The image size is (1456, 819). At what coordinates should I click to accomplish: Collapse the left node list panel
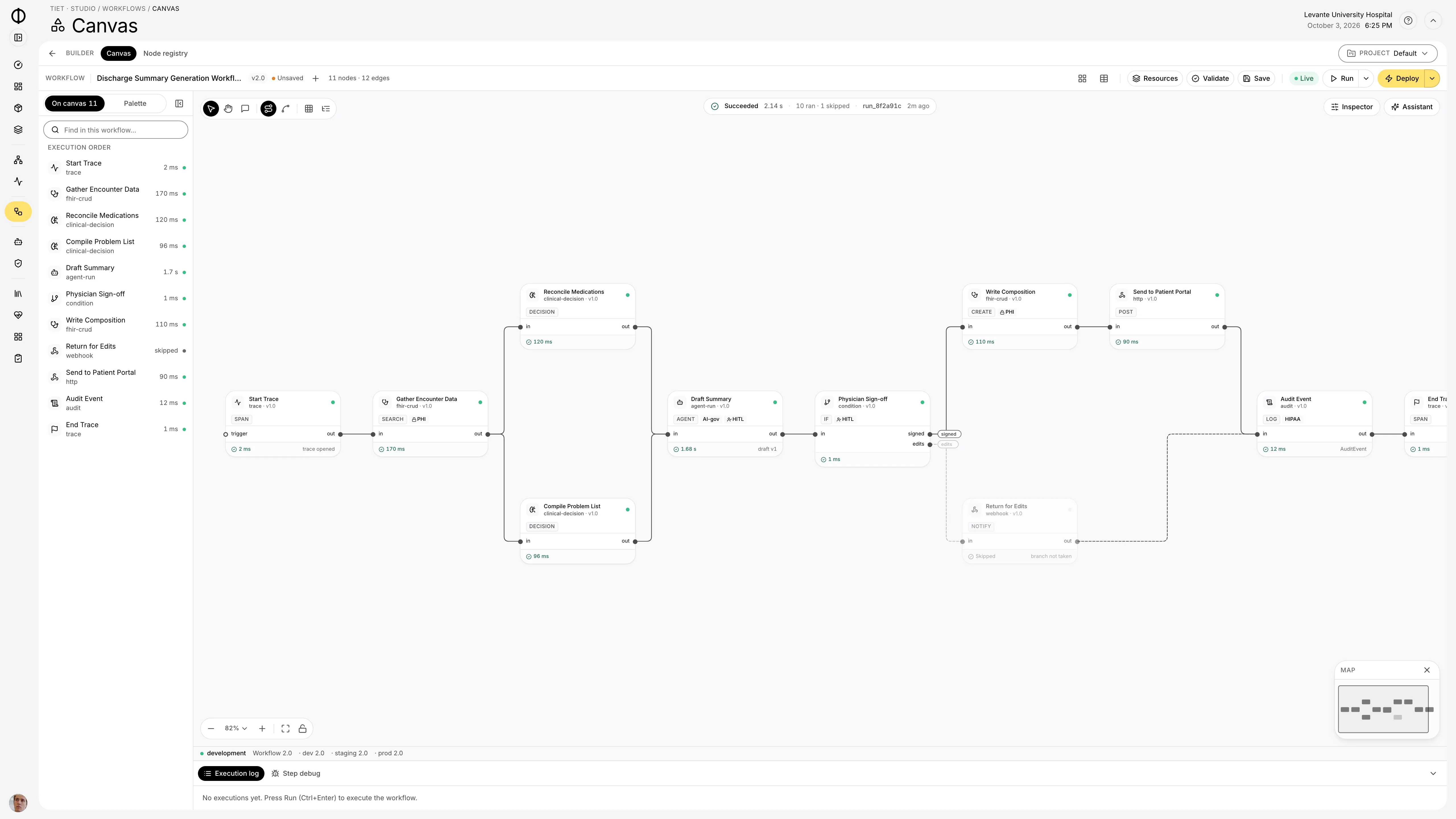click(x=179, y=104)
